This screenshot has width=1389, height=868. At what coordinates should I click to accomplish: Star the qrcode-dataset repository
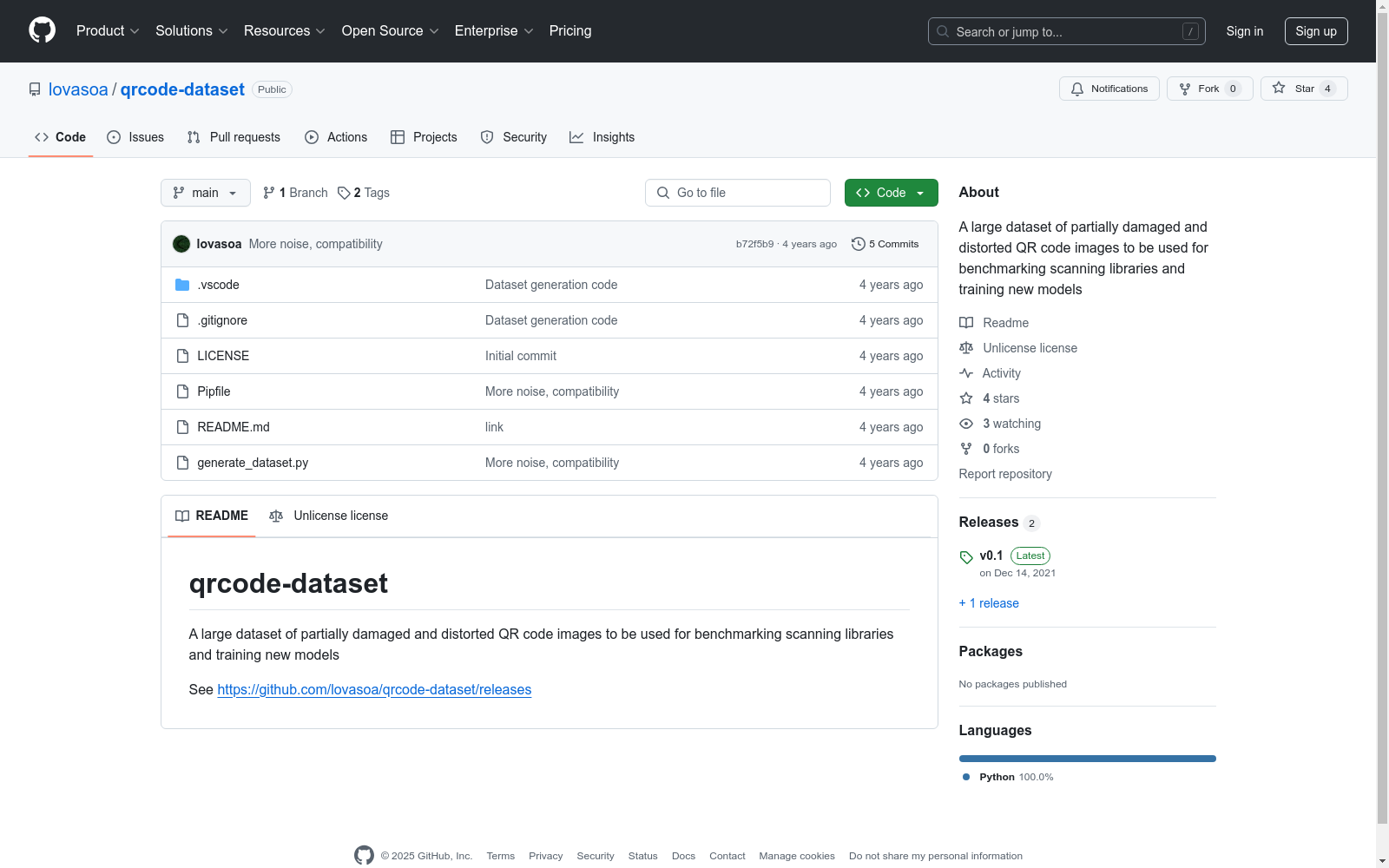pos(1304,89)
